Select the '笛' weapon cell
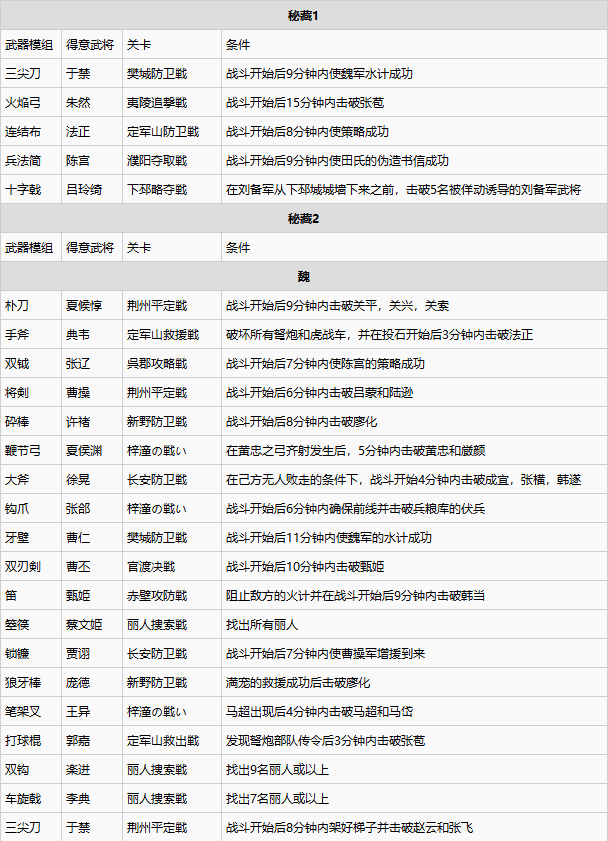Viewport: 608px width, 841px height. click(31, 595)
